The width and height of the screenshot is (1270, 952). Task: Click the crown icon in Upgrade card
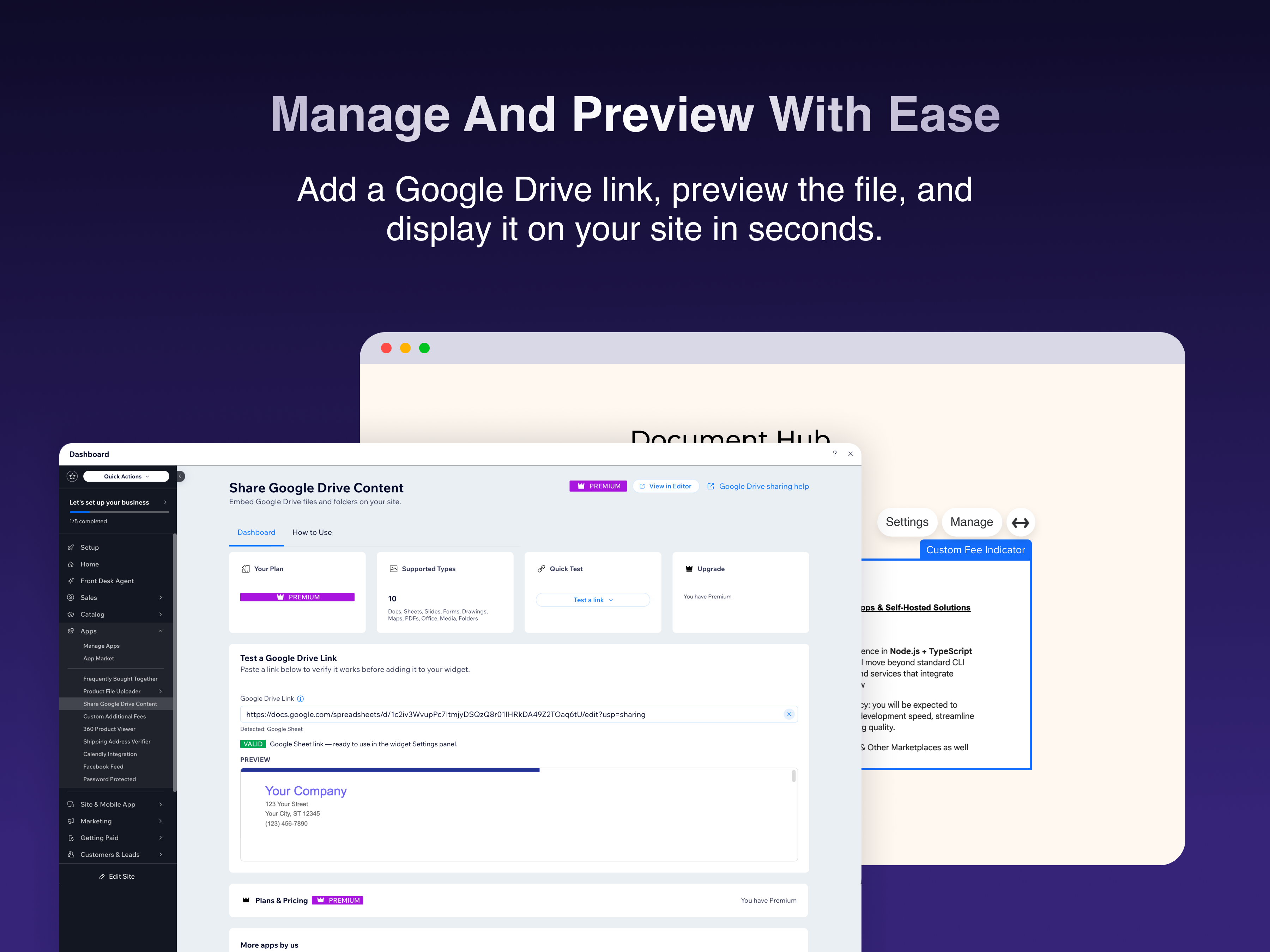[x=689, y=569]
